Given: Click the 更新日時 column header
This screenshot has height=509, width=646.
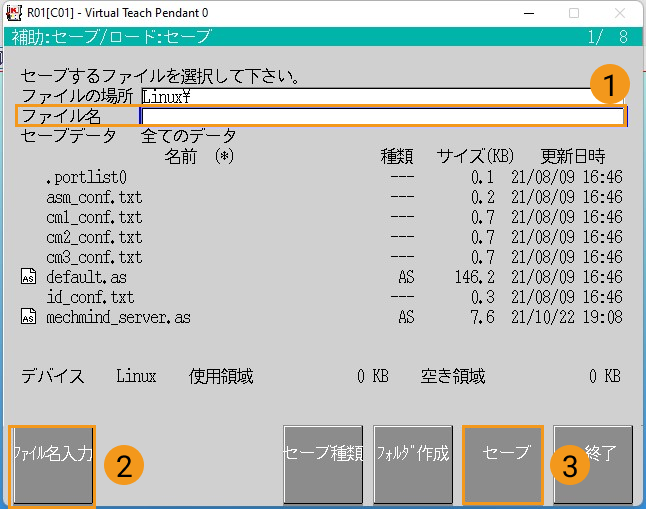Looking at the screenshot, I should 573,156.
